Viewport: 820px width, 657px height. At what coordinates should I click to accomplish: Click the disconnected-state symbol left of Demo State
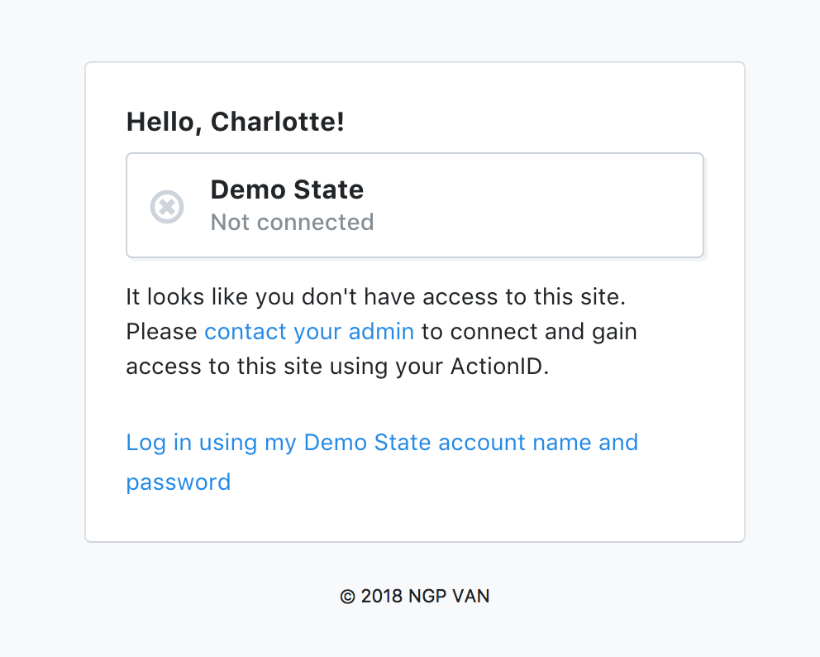(x=167, y=206)
